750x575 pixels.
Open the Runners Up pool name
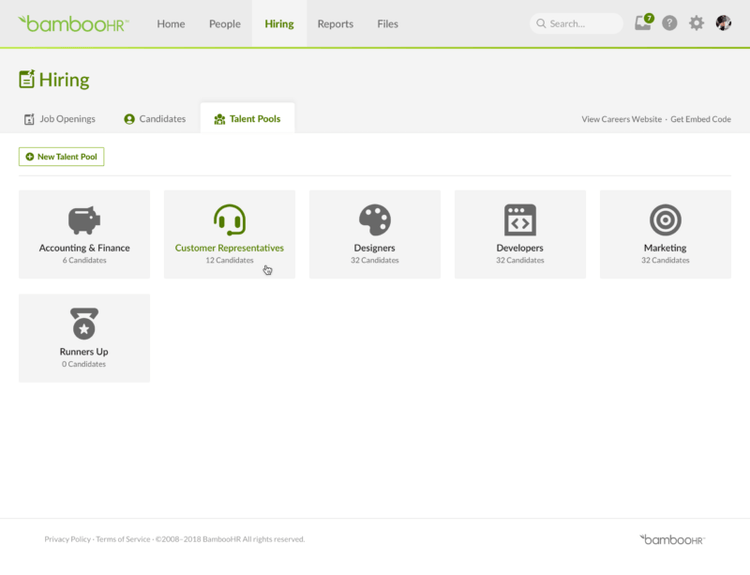point(84,352)
